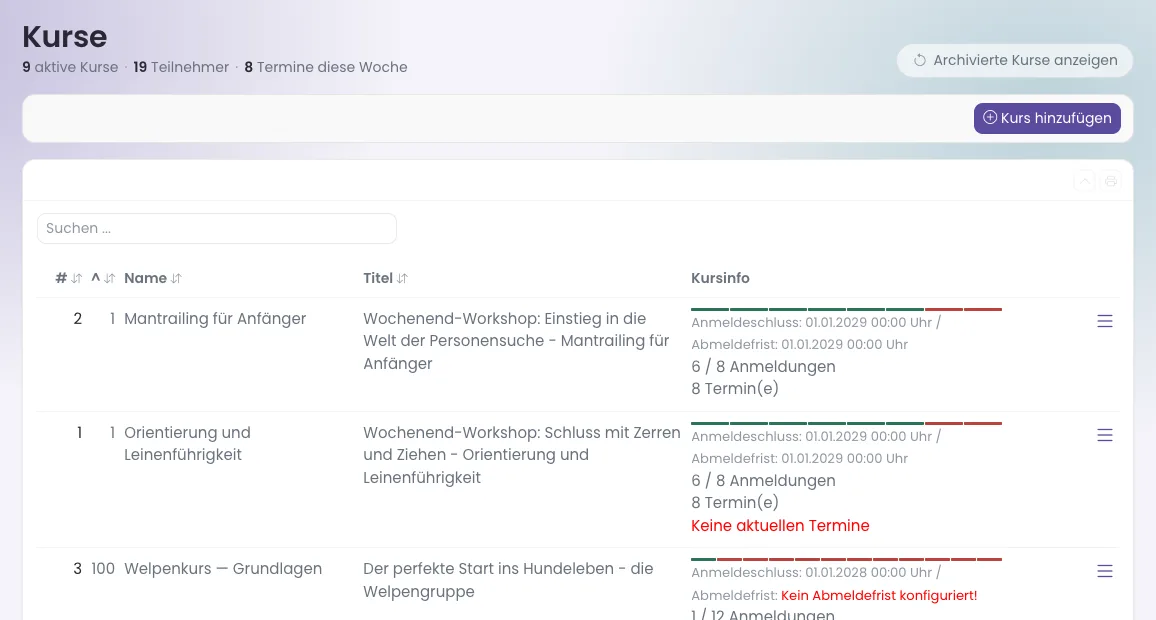Image resolution: width=1156 pixels, height=620 pixels.
Task: Sort by the Name column arrows
Action: tap(176, 279)
